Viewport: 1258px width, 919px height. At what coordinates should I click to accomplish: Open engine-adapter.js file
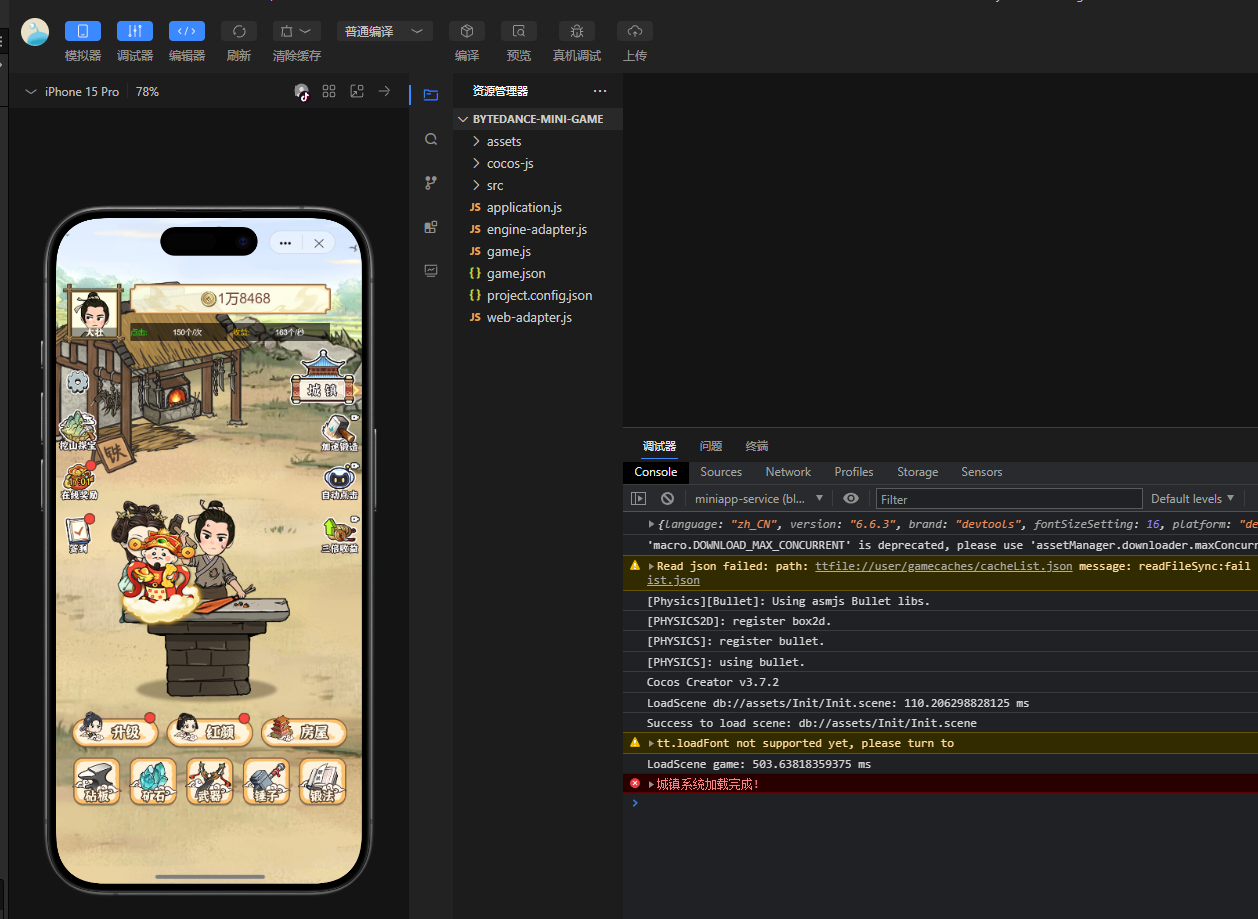(538, 229)
